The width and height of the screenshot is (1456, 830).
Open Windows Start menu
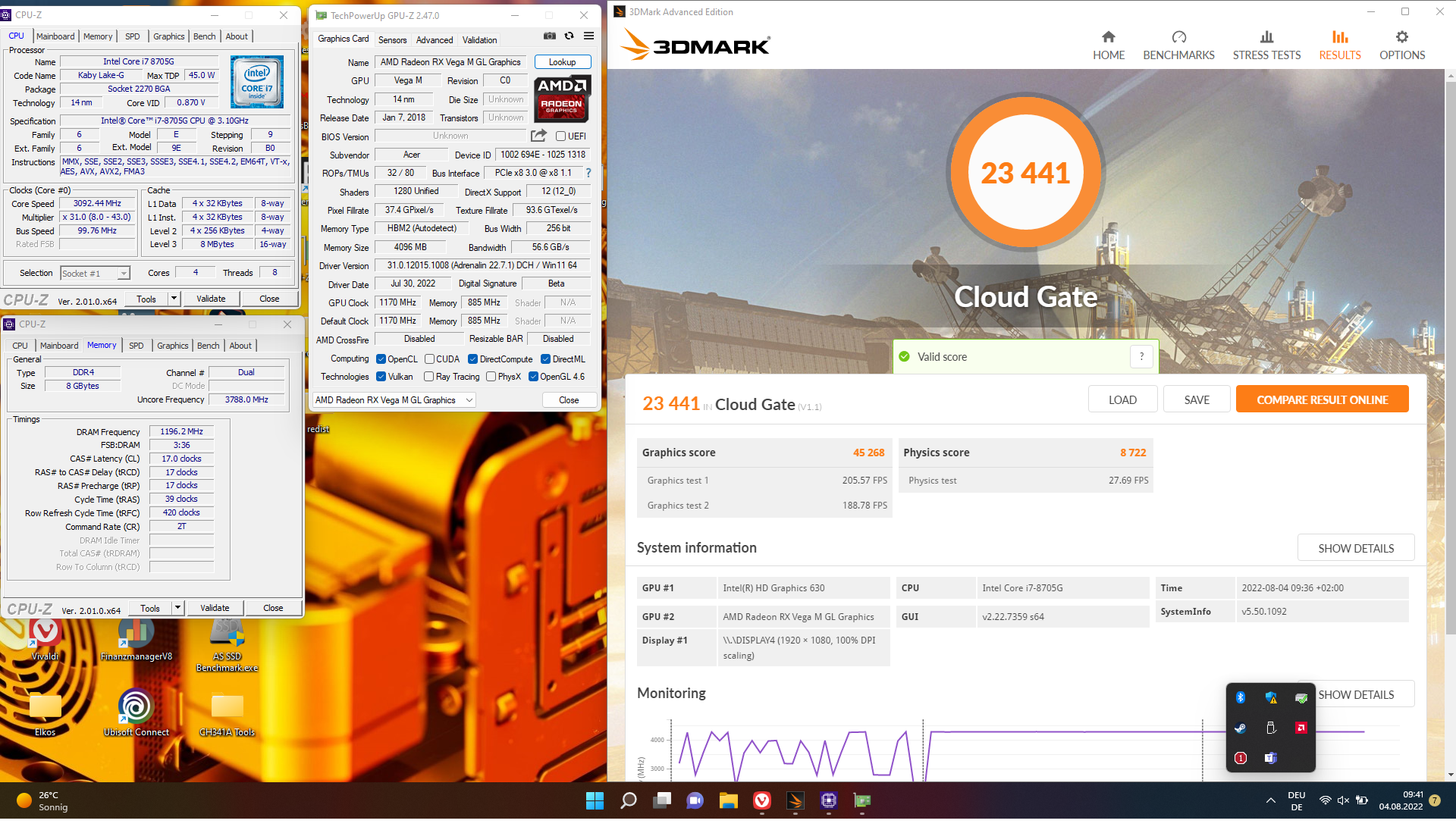pos(595,800)
